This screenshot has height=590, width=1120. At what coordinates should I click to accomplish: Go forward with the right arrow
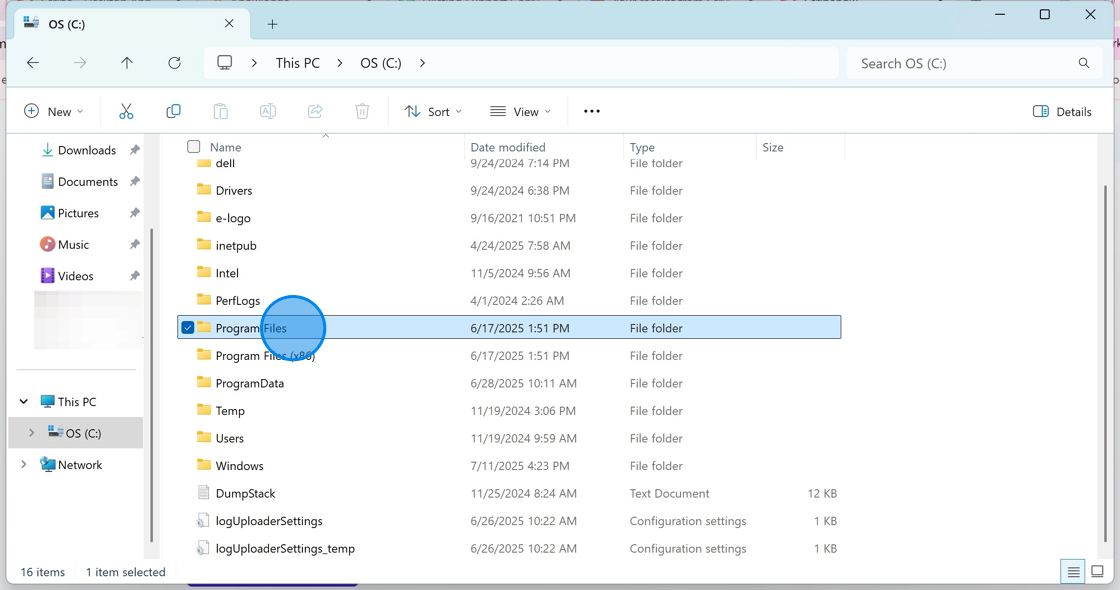coord(80,63)
